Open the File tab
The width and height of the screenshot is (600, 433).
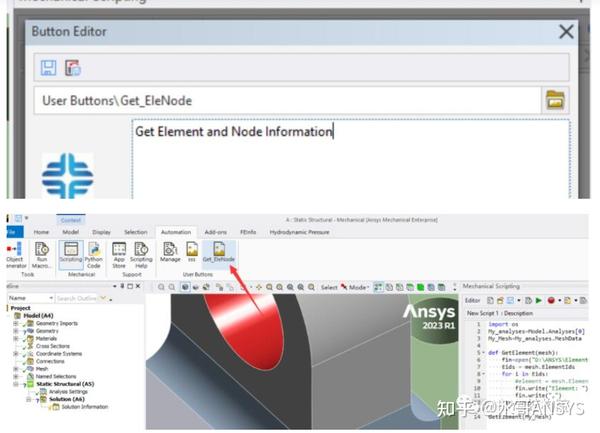[x=15, y=232]
